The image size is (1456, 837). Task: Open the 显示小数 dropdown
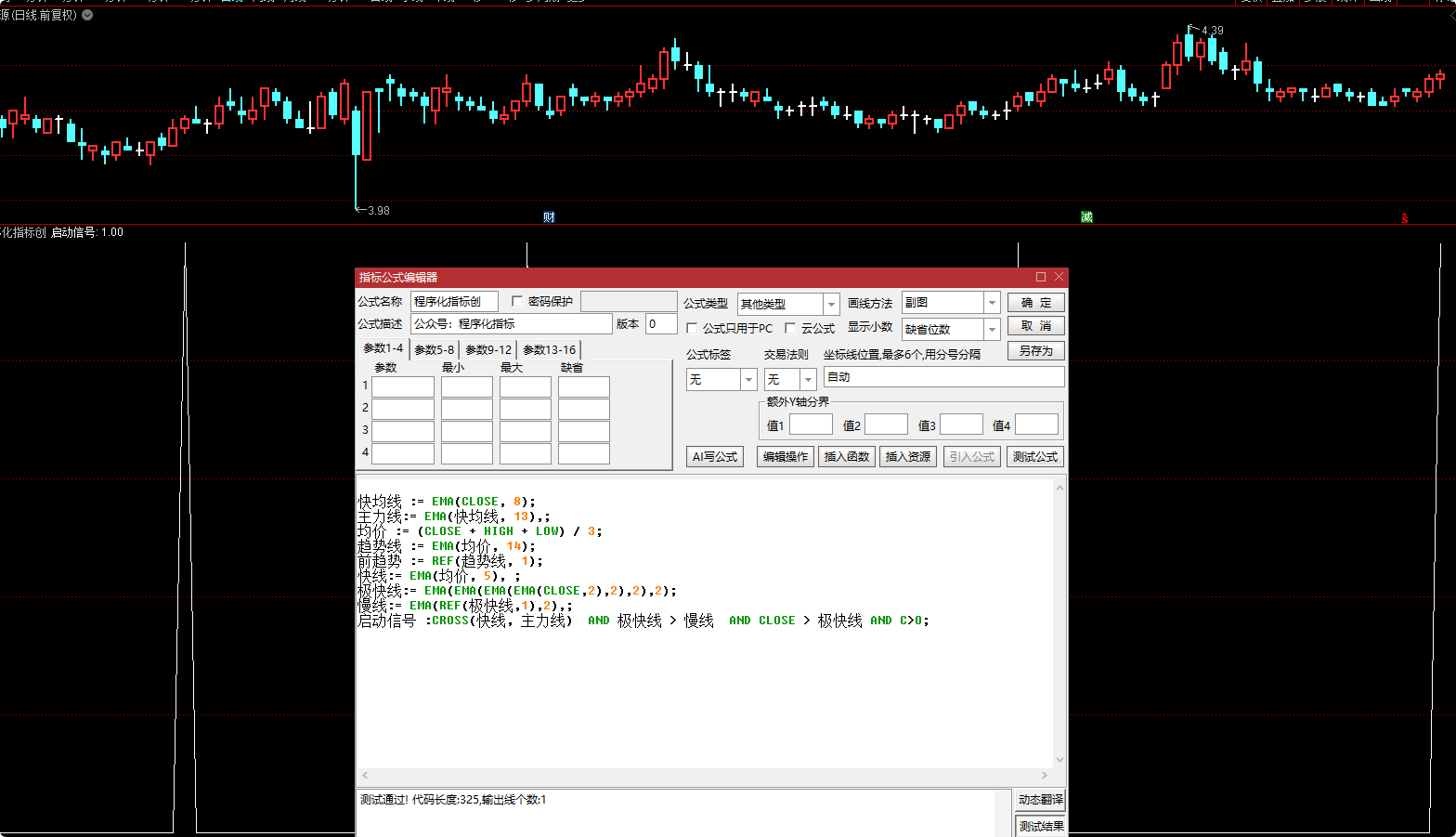tap(992, 330)
